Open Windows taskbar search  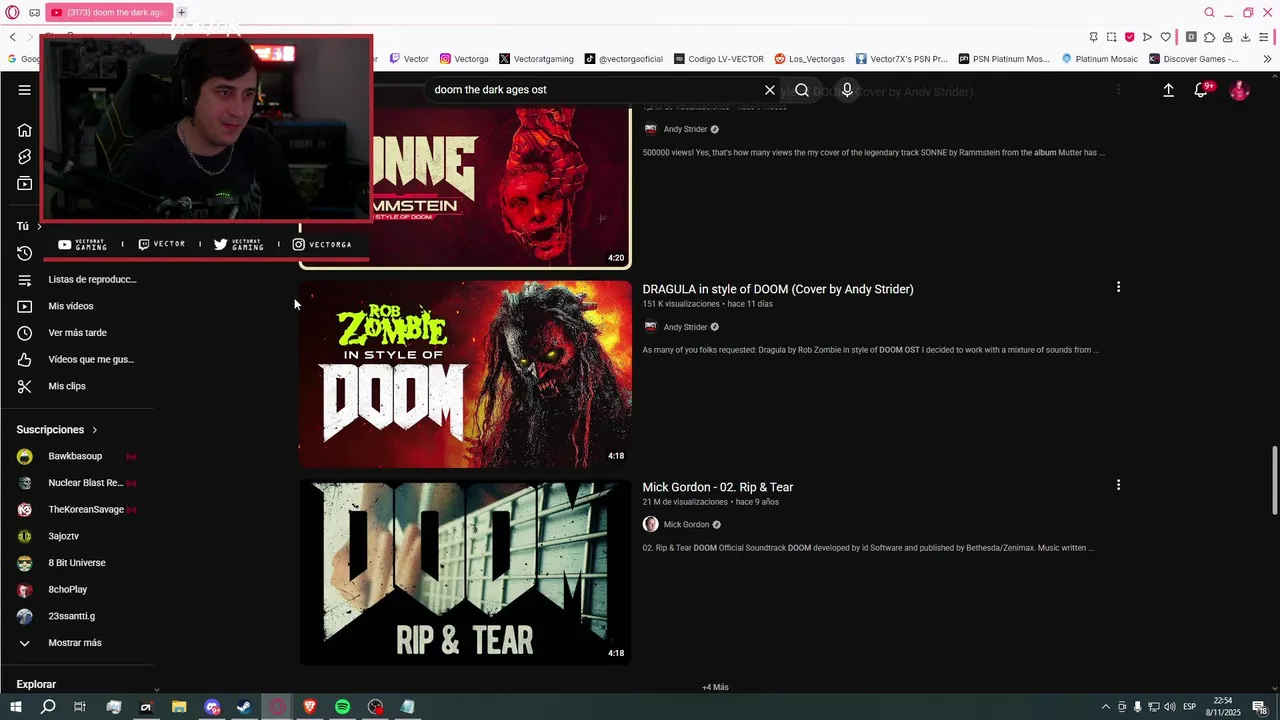[x=48, y=707]
